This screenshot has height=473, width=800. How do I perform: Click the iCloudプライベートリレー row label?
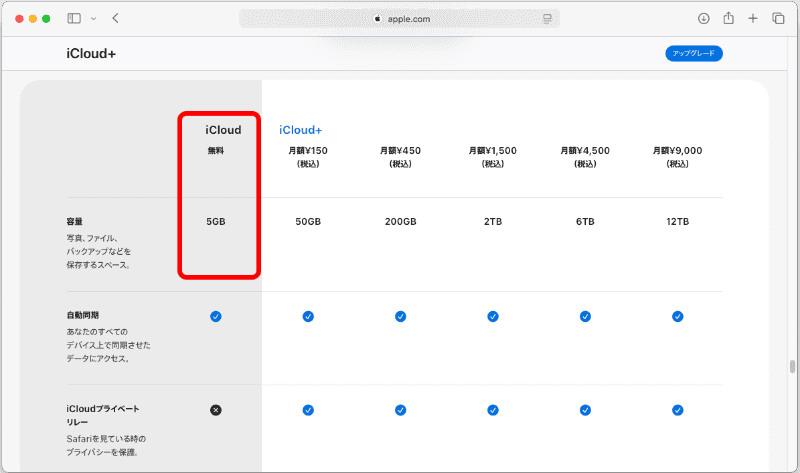pos(103,415)
